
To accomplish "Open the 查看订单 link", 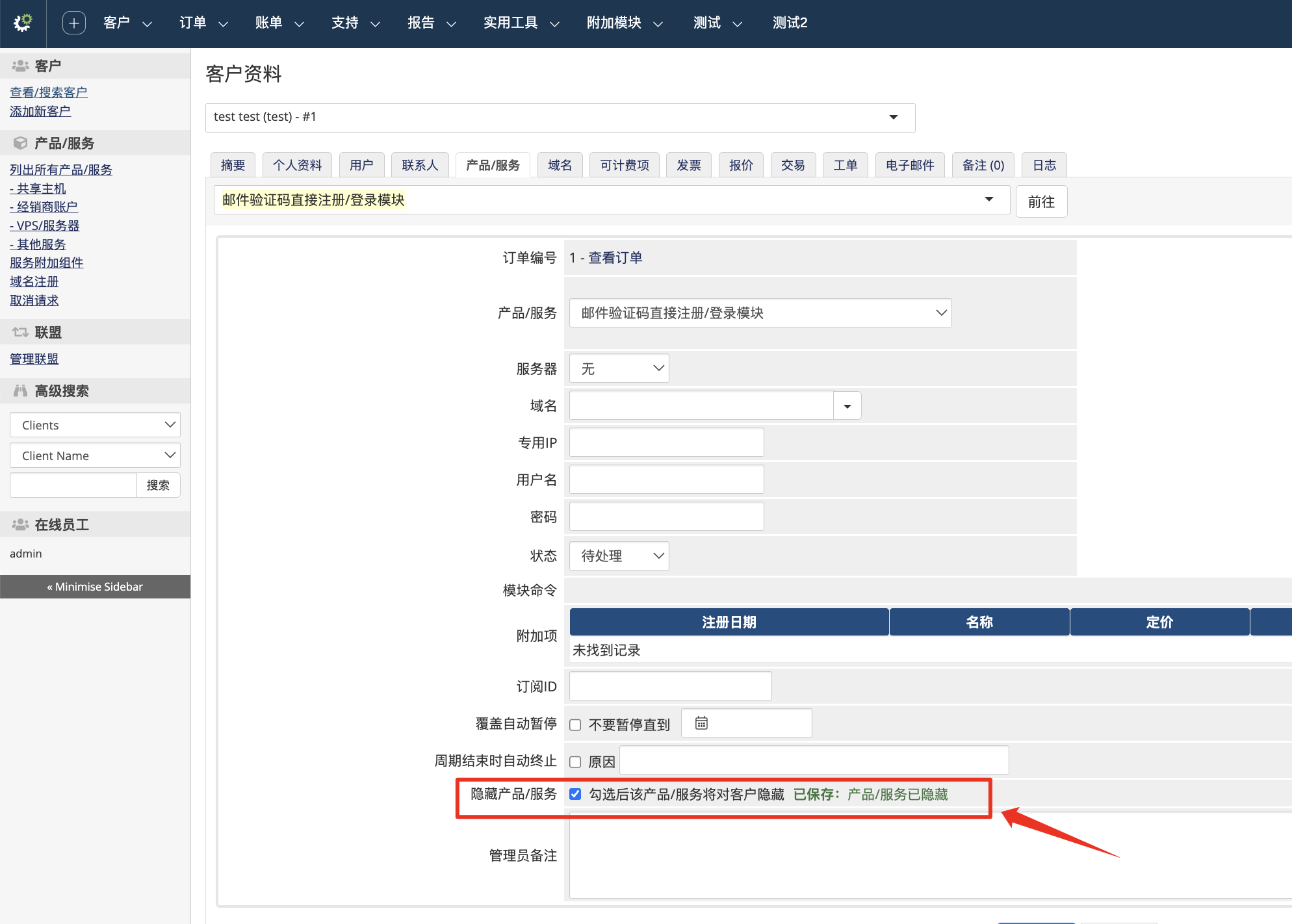I will pyautogui.click(x=615, y=258).
